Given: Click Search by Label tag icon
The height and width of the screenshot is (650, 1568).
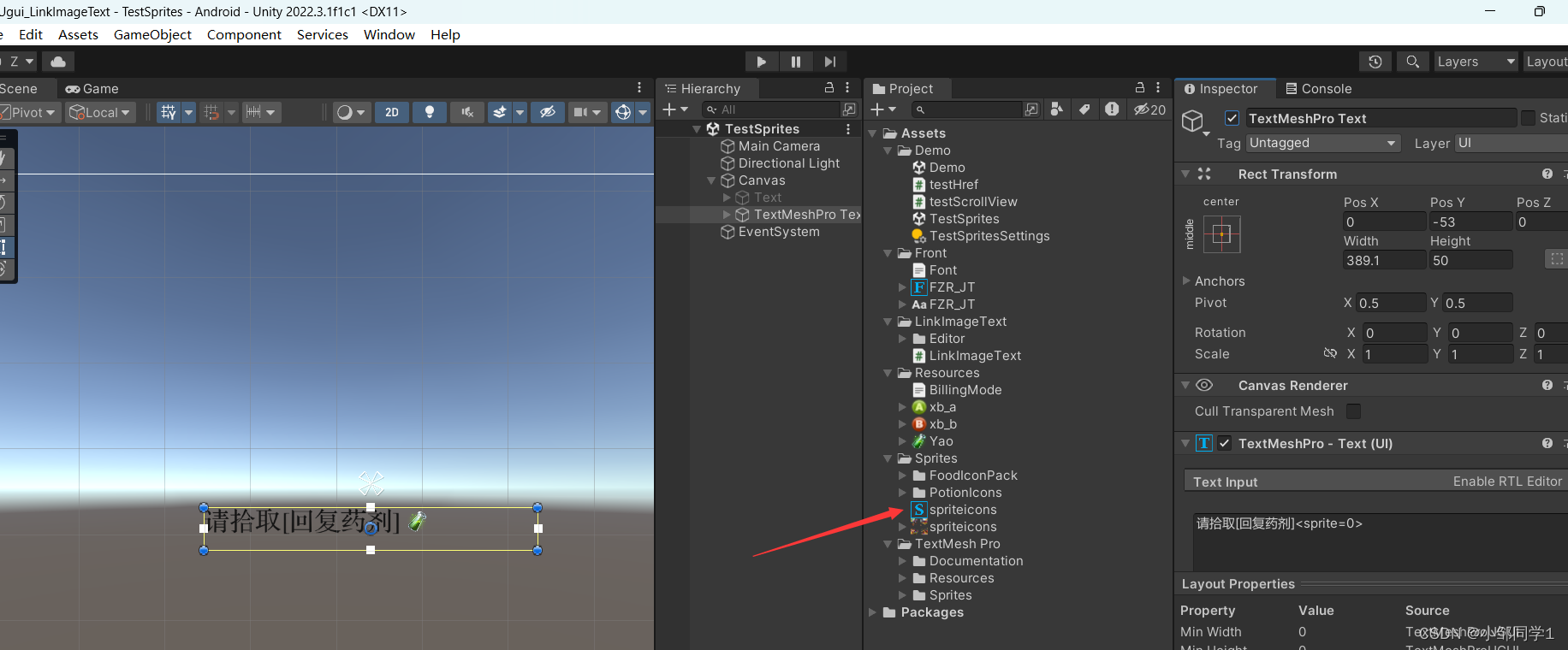Looking at the screenshot, I should click(1084, 109).
